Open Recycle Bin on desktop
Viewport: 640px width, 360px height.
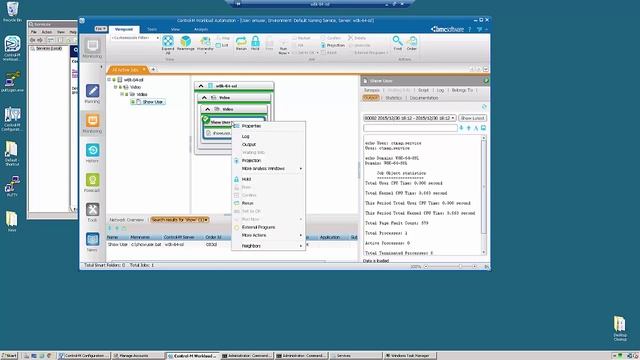tap(12, 11)
